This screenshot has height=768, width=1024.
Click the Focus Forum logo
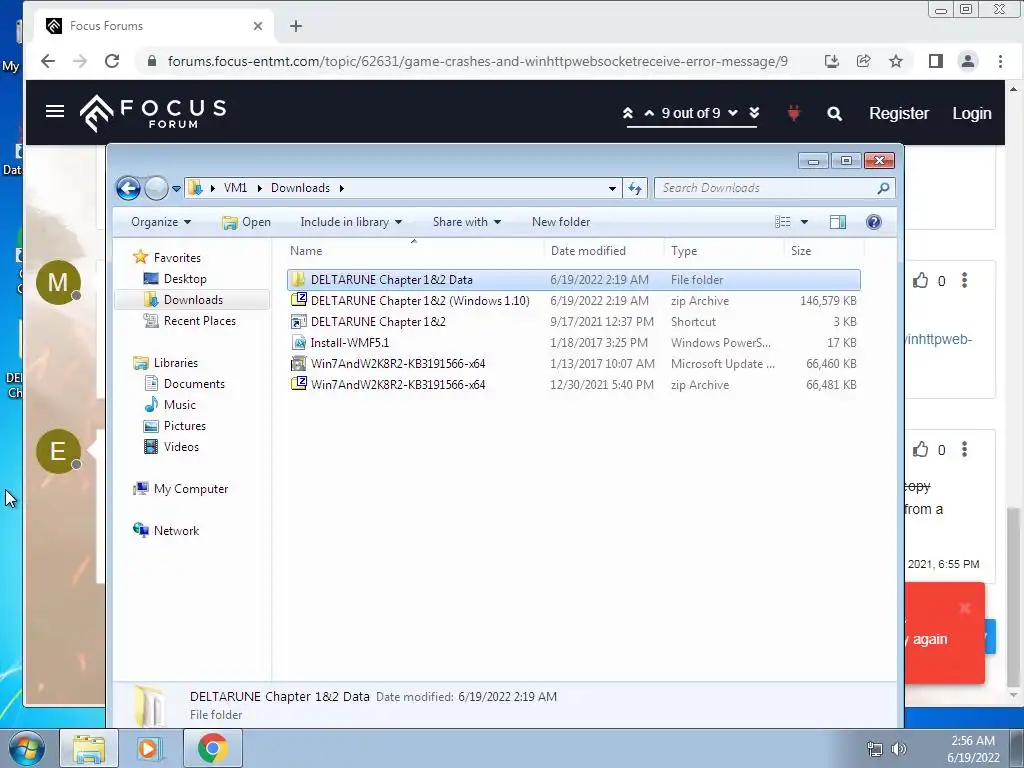(x=153, y=113)
